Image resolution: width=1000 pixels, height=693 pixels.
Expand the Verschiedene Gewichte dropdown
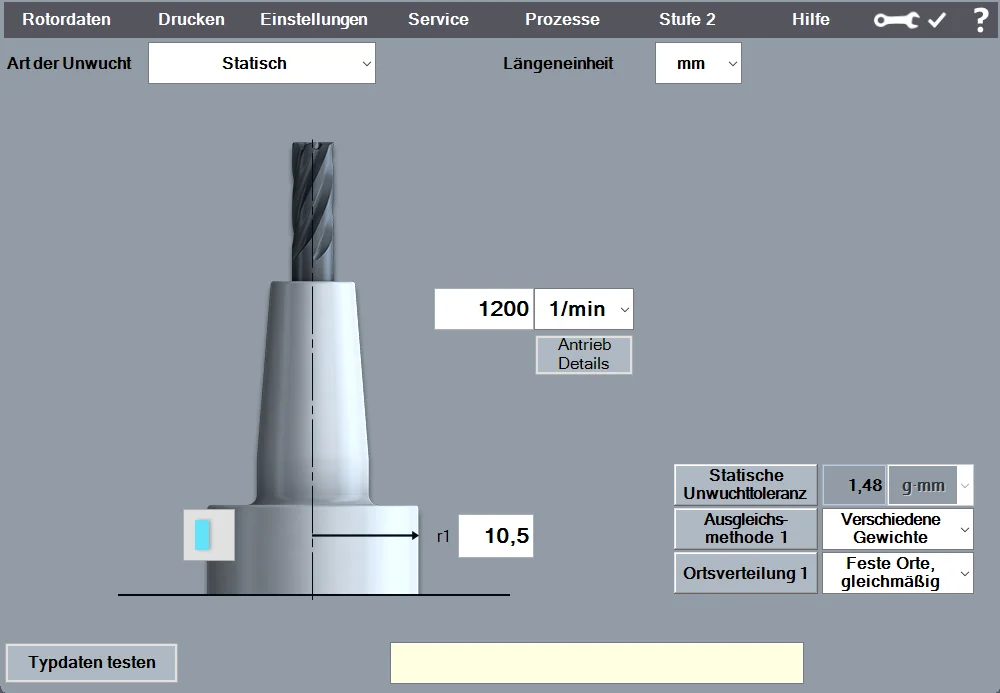click(897, 528)
